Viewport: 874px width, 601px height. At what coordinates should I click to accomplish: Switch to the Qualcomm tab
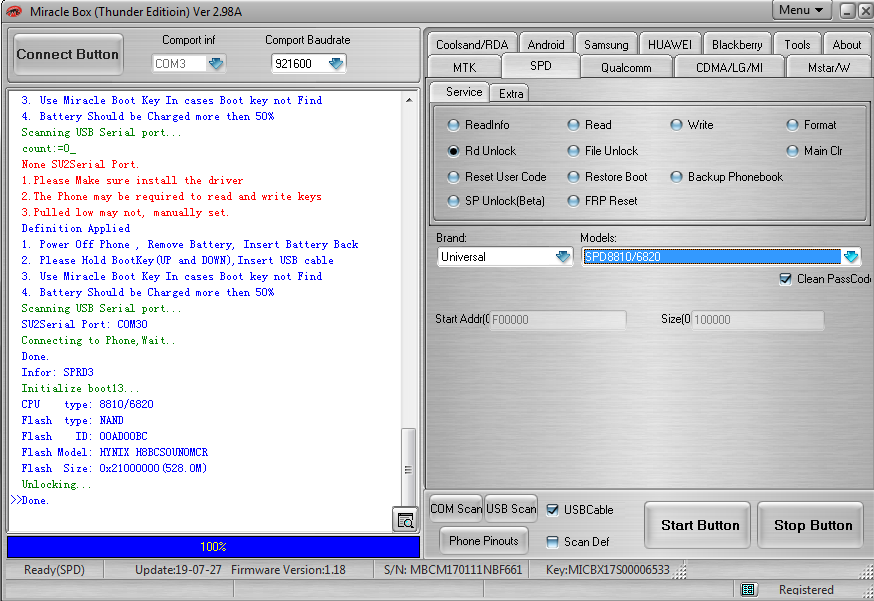pos(627,67)
